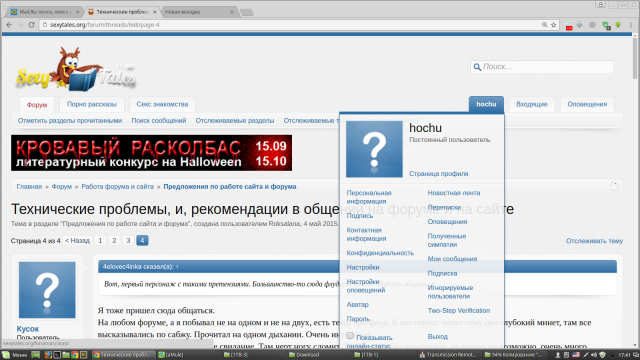Reload the page with the refresh icon
This screenshot has height=360, width=640.
tap(31, 25)
